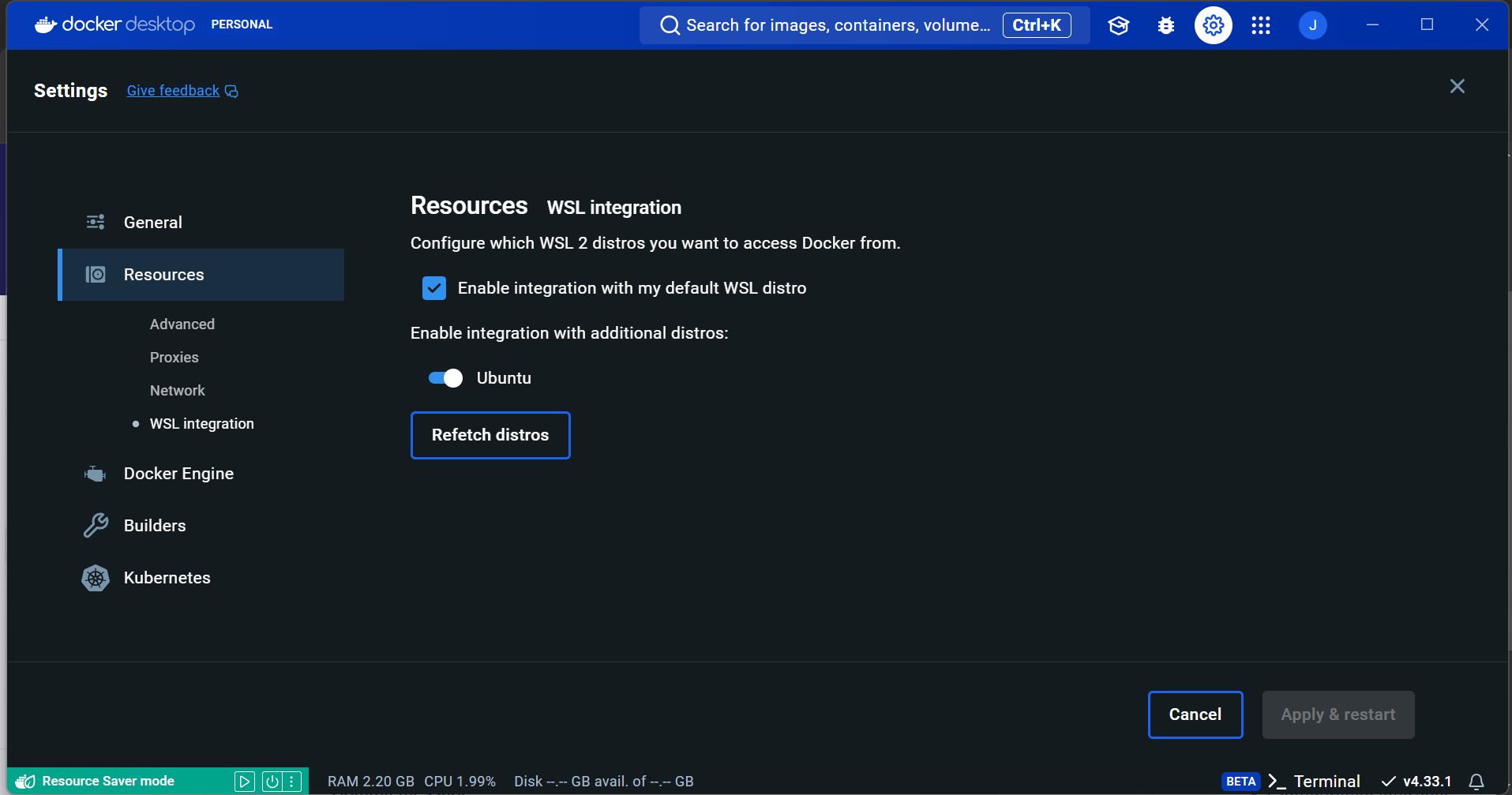Open the Network subsection
The image size is (1512, 795).
click(x=178, y=391)
